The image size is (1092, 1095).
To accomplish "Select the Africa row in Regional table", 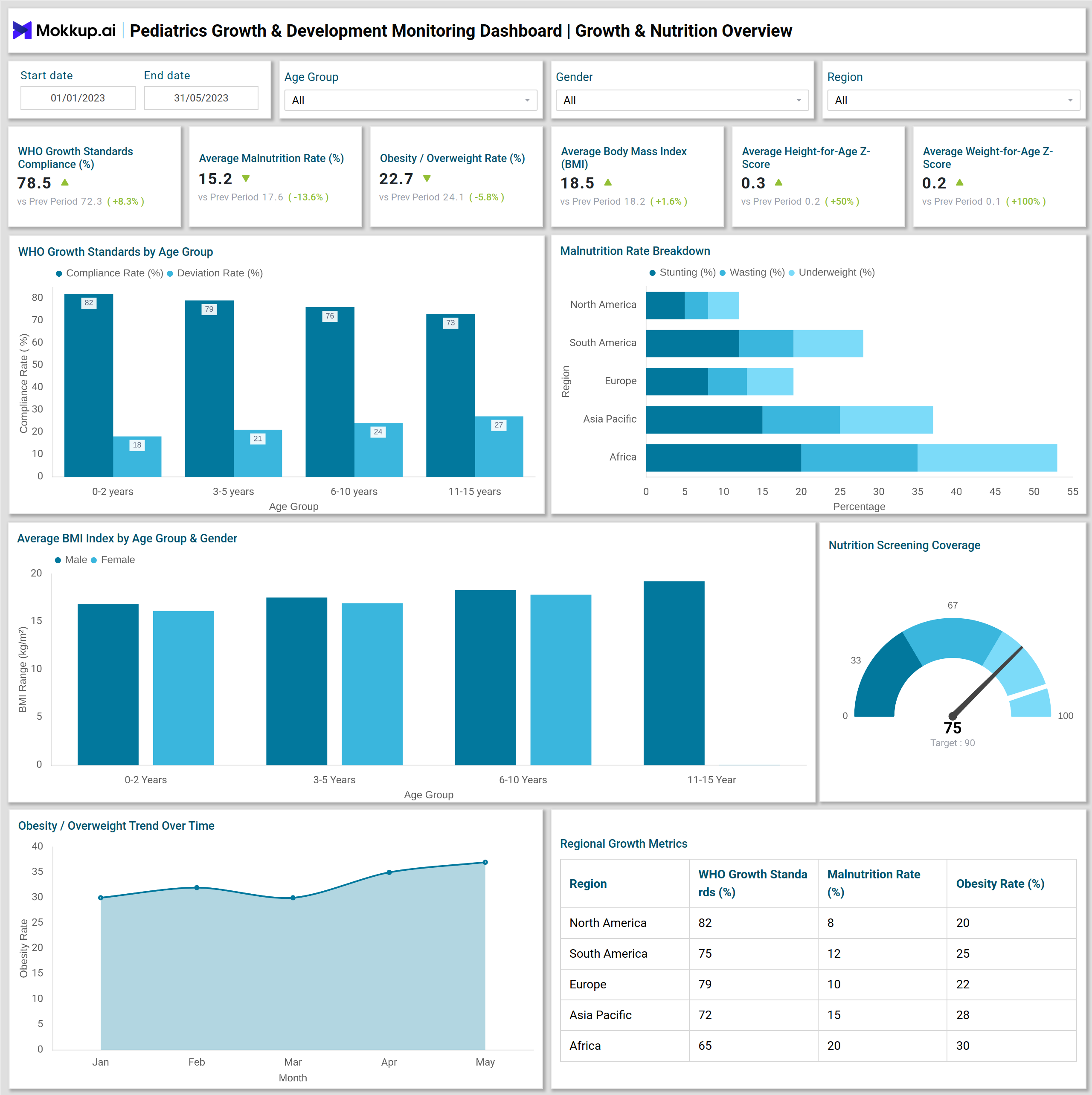I will [818, 1046].
